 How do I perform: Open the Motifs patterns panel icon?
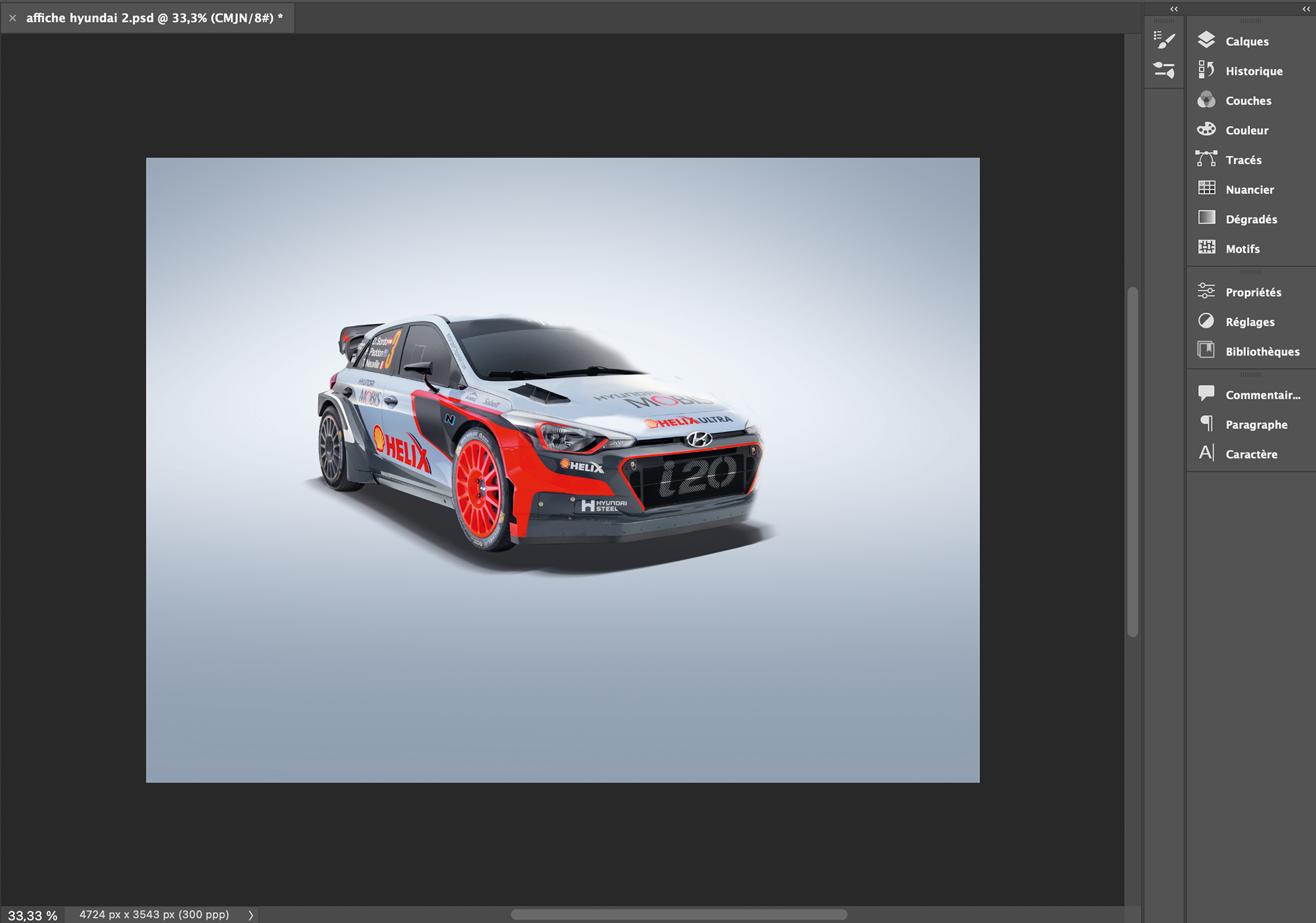tap(1206, 247)
